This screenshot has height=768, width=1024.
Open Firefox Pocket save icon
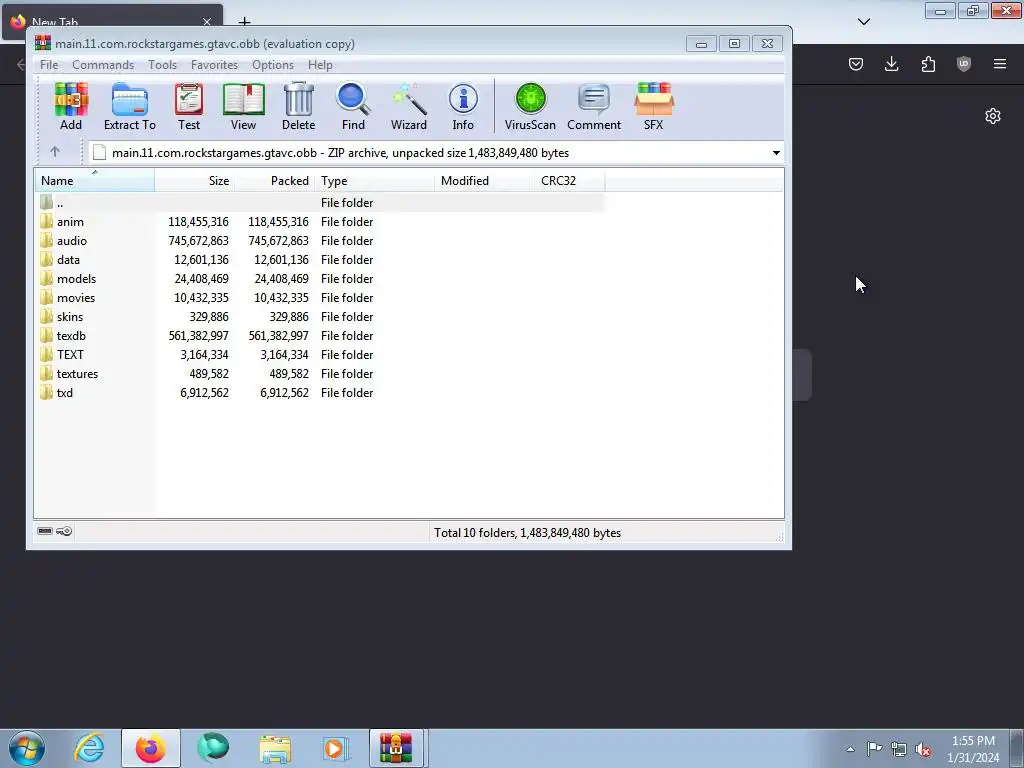click(856, 63)
